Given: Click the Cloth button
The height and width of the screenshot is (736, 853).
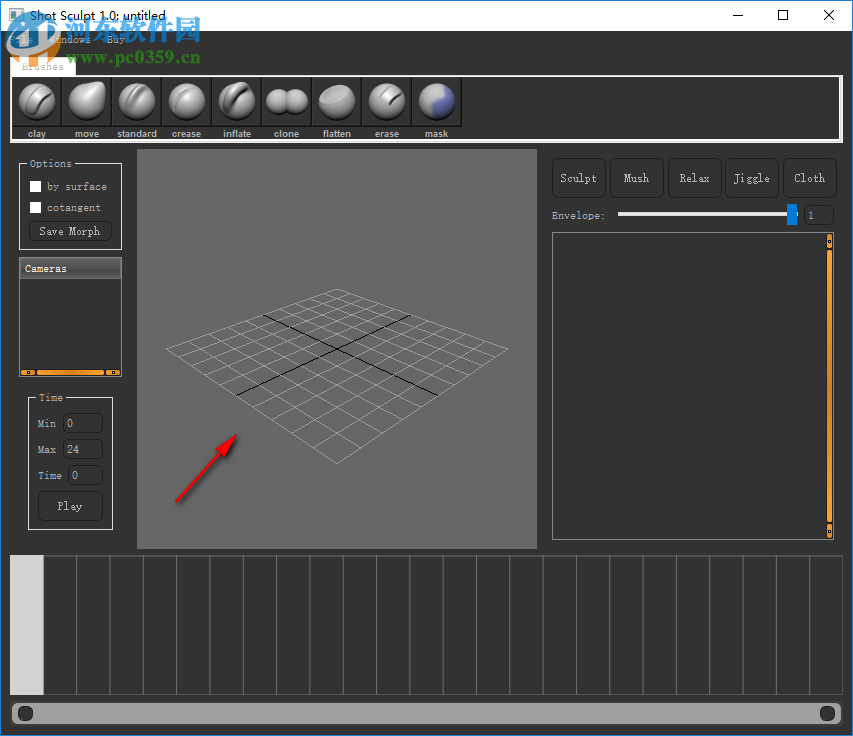Looking at the screenshot, I should coord(810,179).
